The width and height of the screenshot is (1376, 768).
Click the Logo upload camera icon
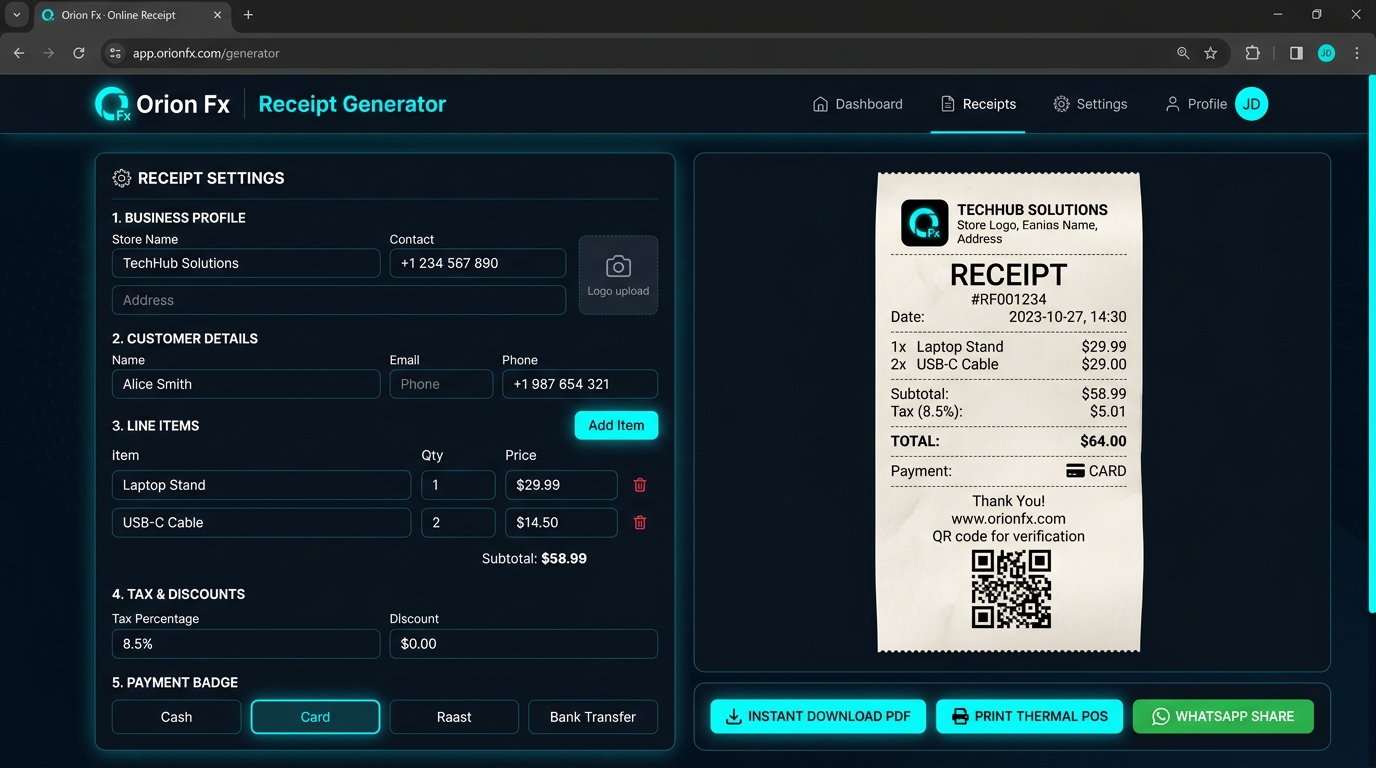point(618,267)
